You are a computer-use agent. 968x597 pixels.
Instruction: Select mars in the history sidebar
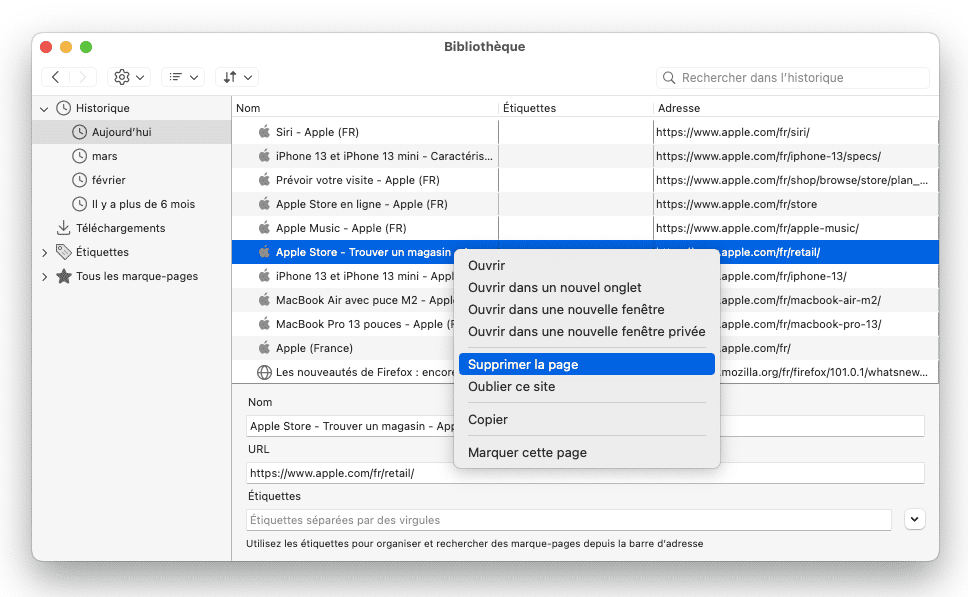point(131,156)
